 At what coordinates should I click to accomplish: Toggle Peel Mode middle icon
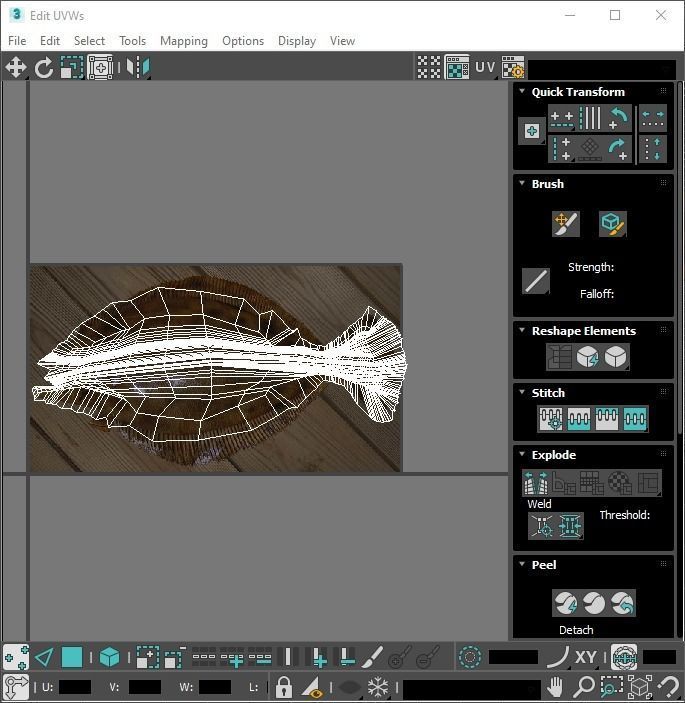point(594,603)
